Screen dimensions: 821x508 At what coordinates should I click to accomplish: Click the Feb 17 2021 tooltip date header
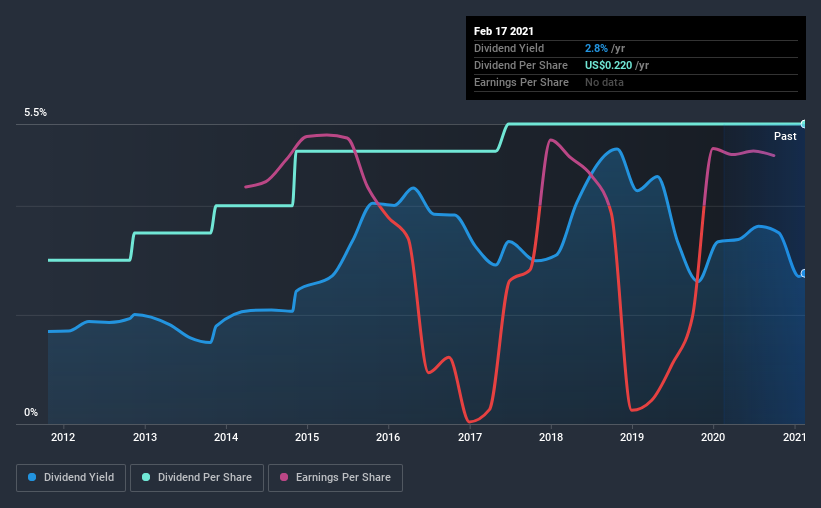tap(504, 31)
